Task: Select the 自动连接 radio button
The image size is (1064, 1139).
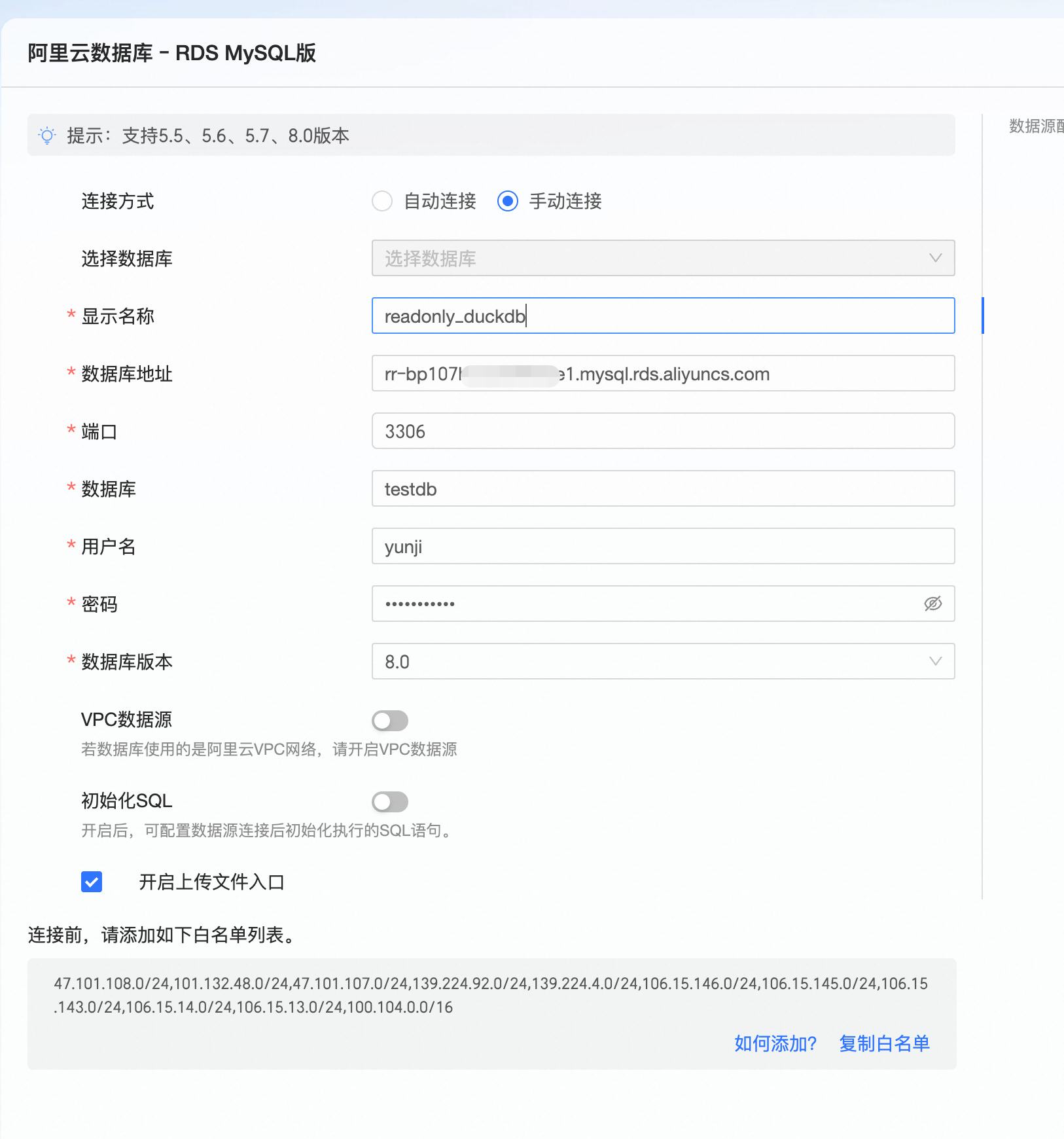Action: click(382, 201)
